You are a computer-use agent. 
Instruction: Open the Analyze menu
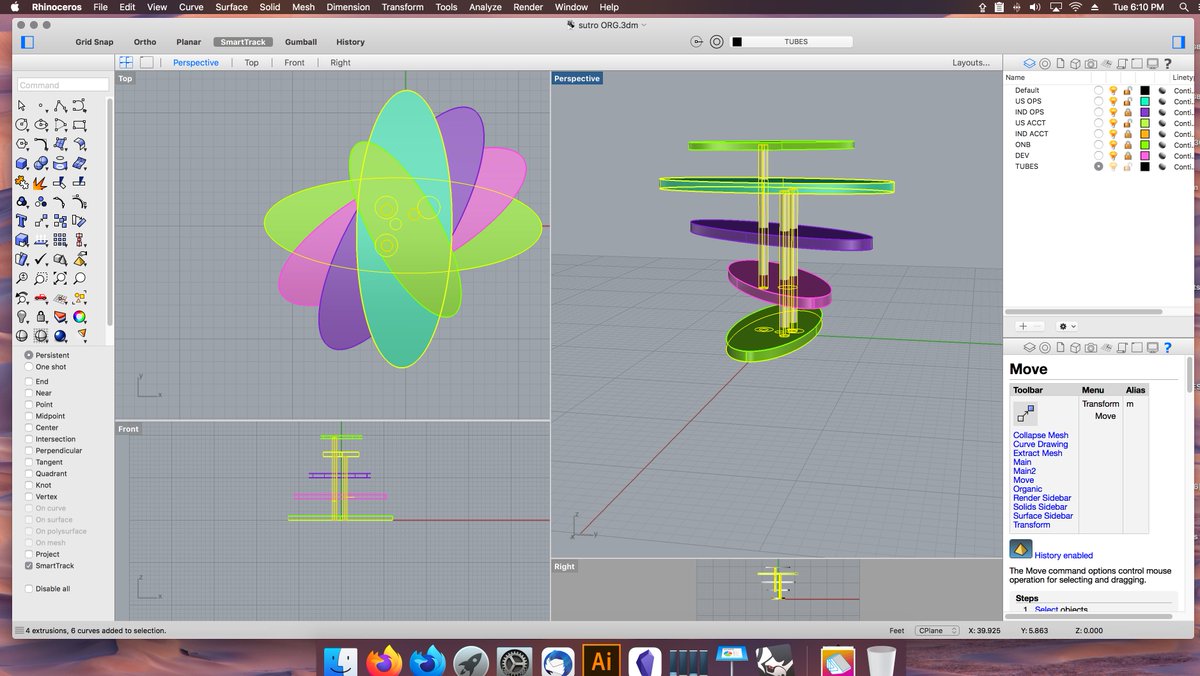point(485,7)
